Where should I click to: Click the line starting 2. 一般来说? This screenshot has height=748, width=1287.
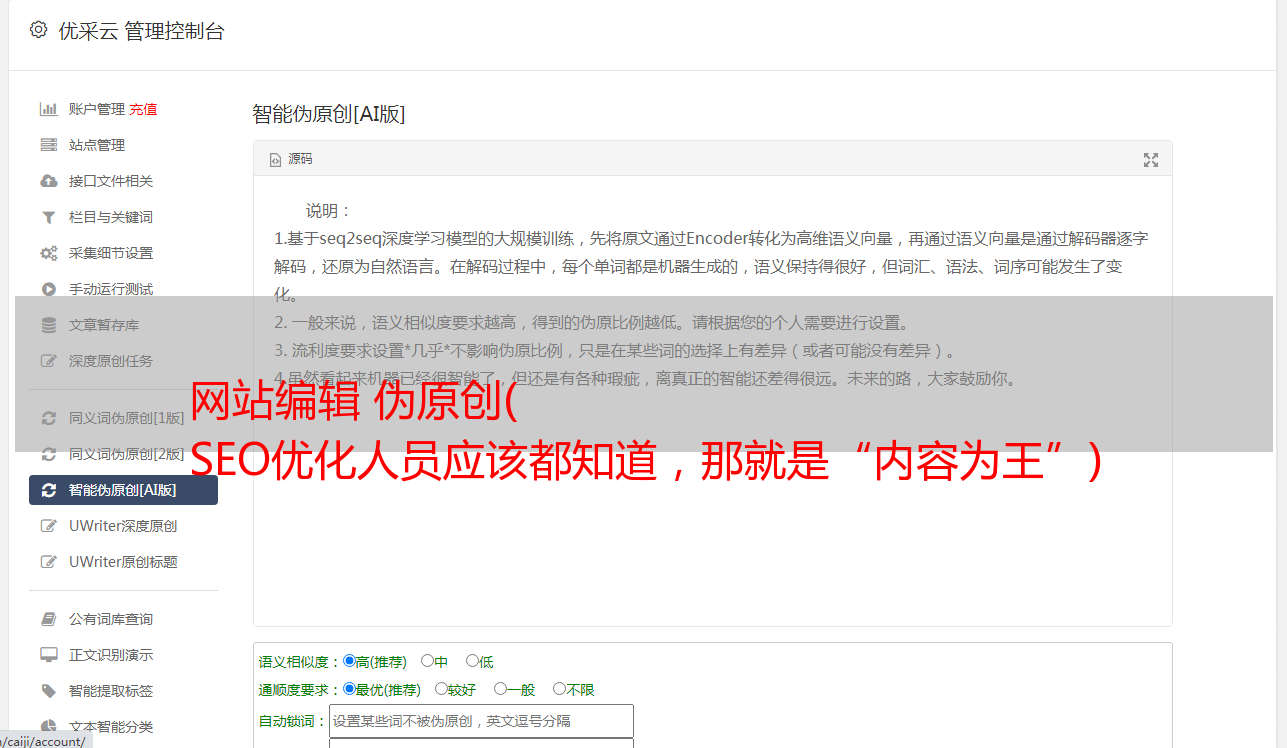tap(592, 323)
